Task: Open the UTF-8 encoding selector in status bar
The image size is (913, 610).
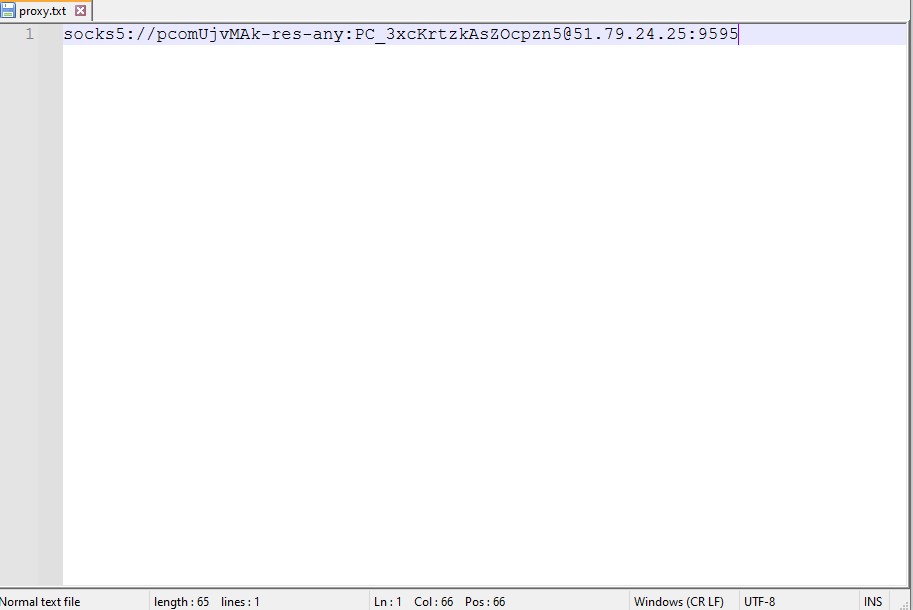Action: point(759,602)
